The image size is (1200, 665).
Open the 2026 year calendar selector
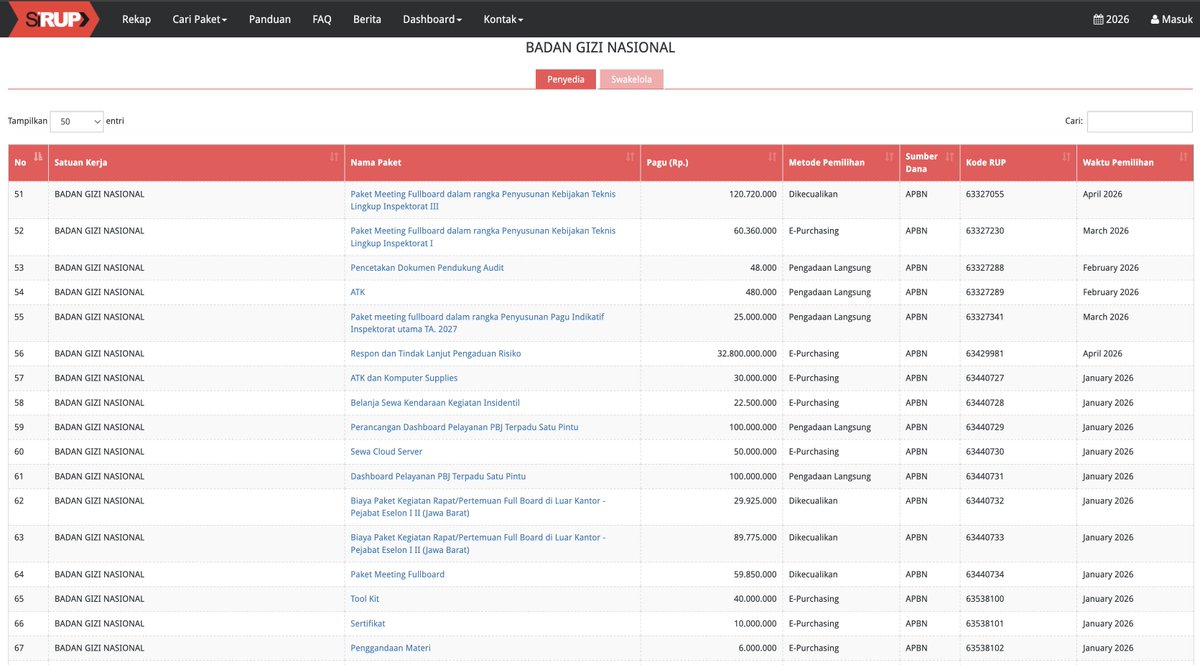[1111, 19]
